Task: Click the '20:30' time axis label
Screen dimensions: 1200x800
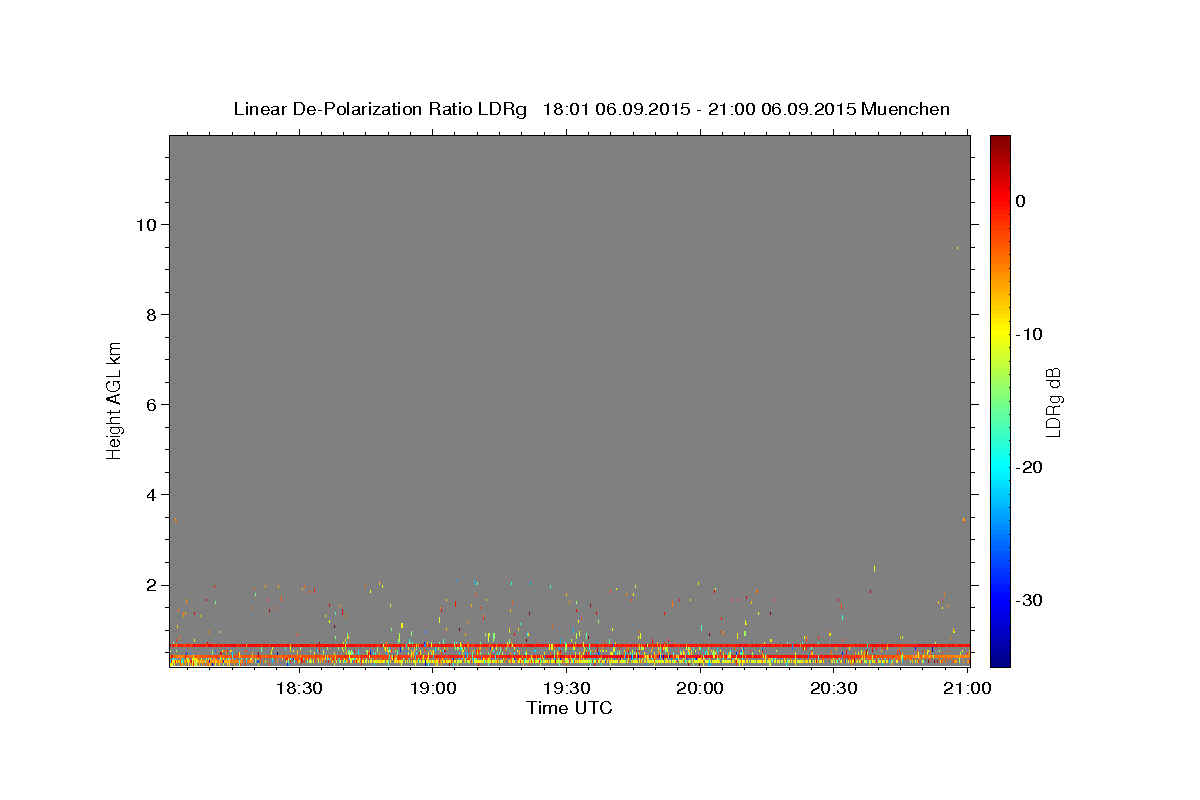Action: click(834, 689)
